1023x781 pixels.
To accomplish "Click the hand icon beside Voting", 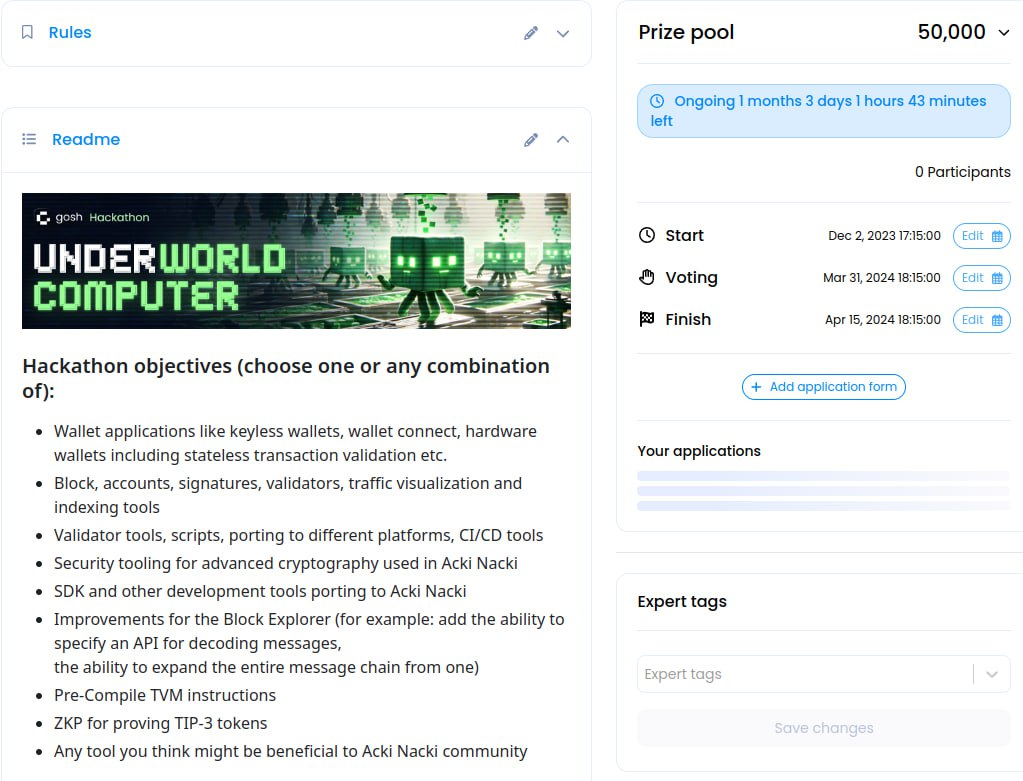I will (x=647, y=278).
